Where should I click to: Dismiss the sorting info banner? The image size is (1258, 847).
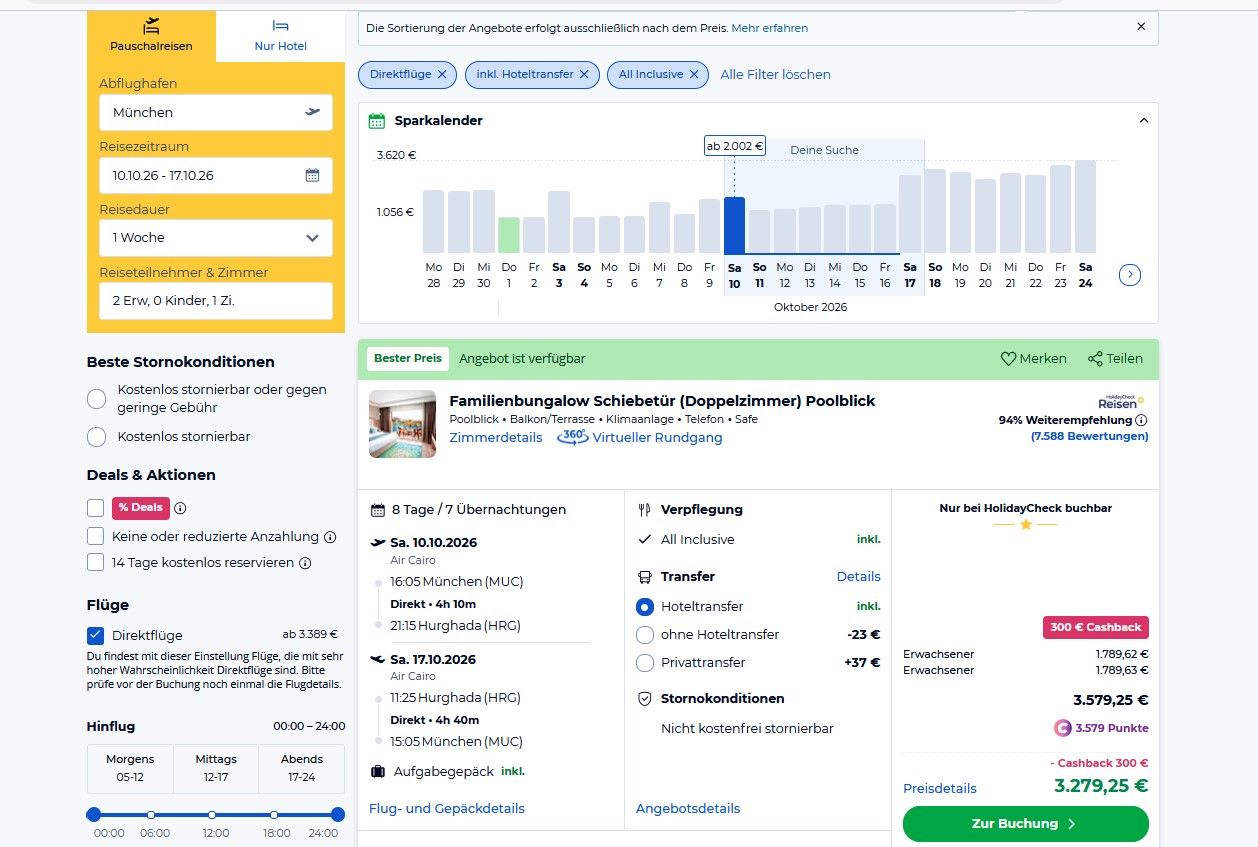1141,27
